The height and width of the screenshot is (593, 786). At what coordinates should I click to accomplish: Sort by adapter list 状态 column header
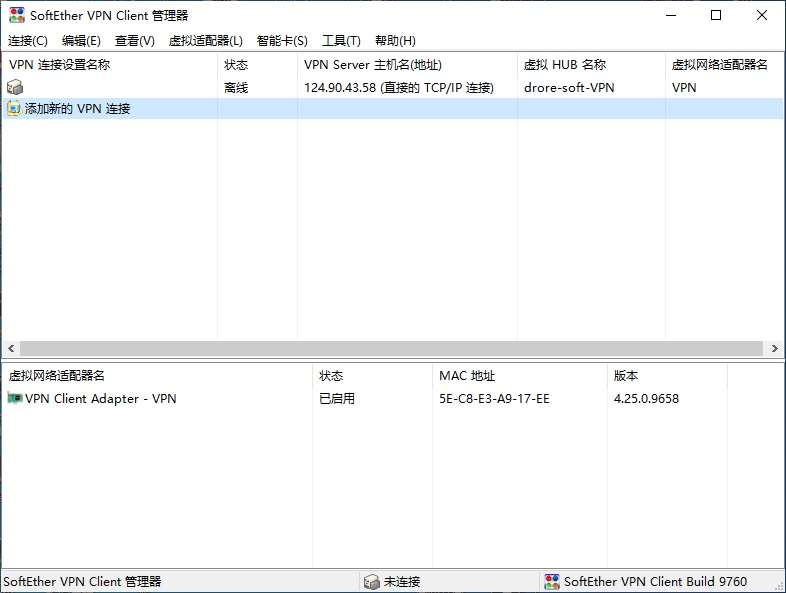[x=372, y=375]
